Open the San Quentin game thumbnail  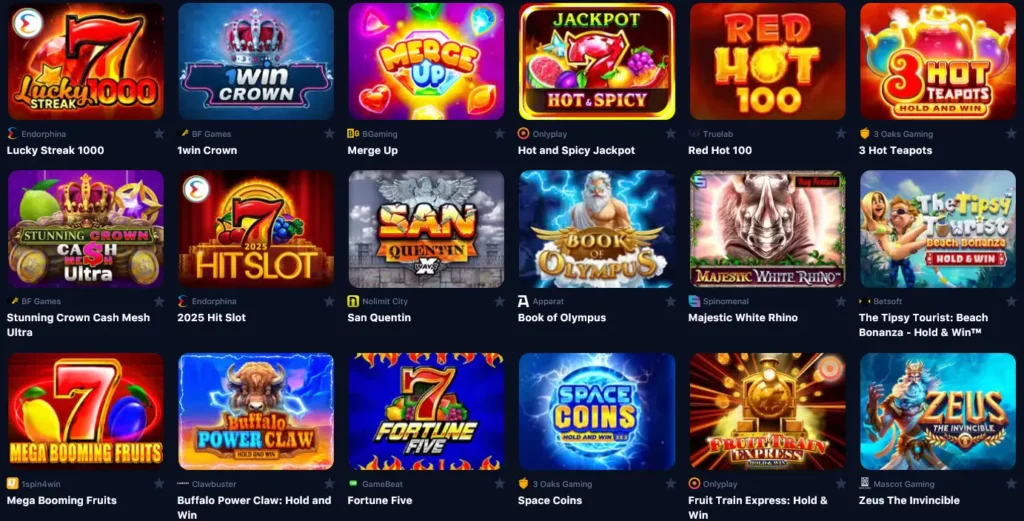coord(426,229)
